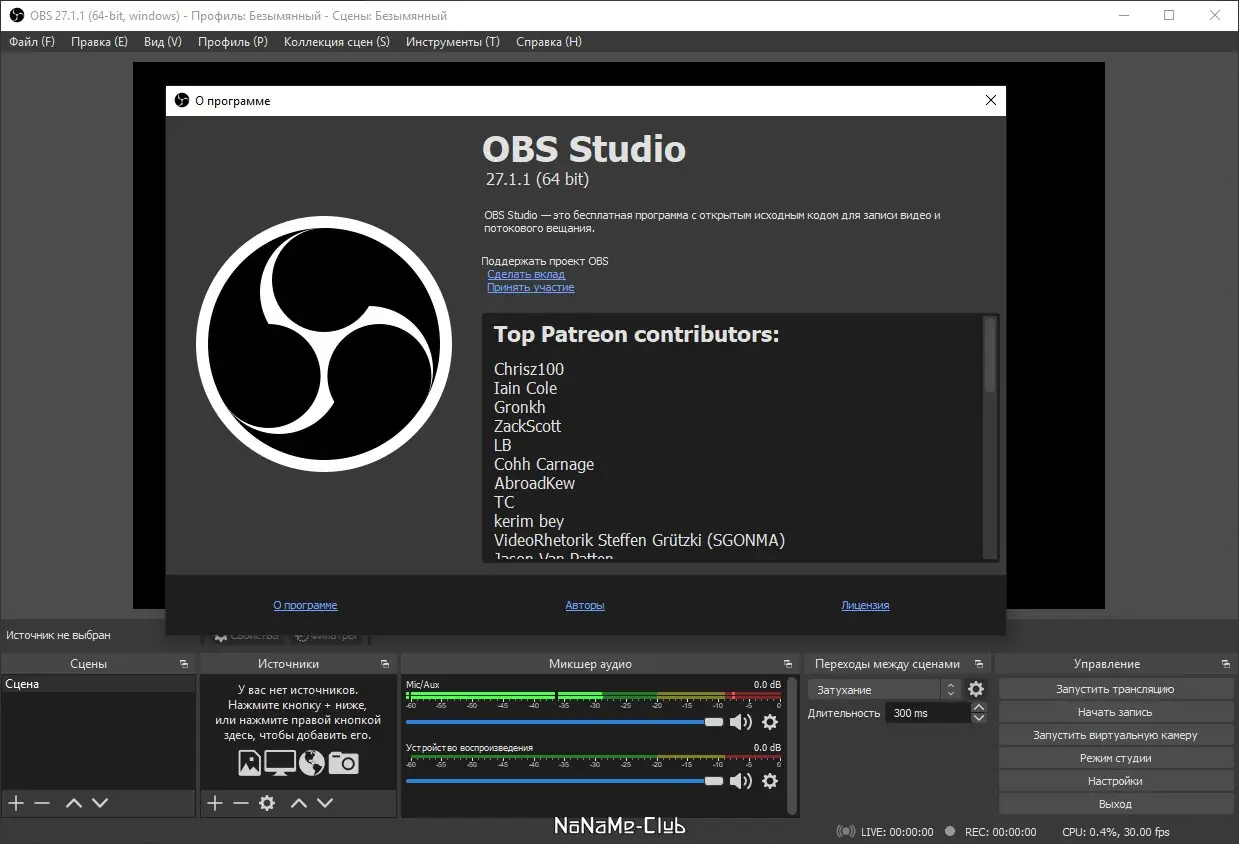
Task: Open the Профиль menu
Action: click(x=233, y=42)
